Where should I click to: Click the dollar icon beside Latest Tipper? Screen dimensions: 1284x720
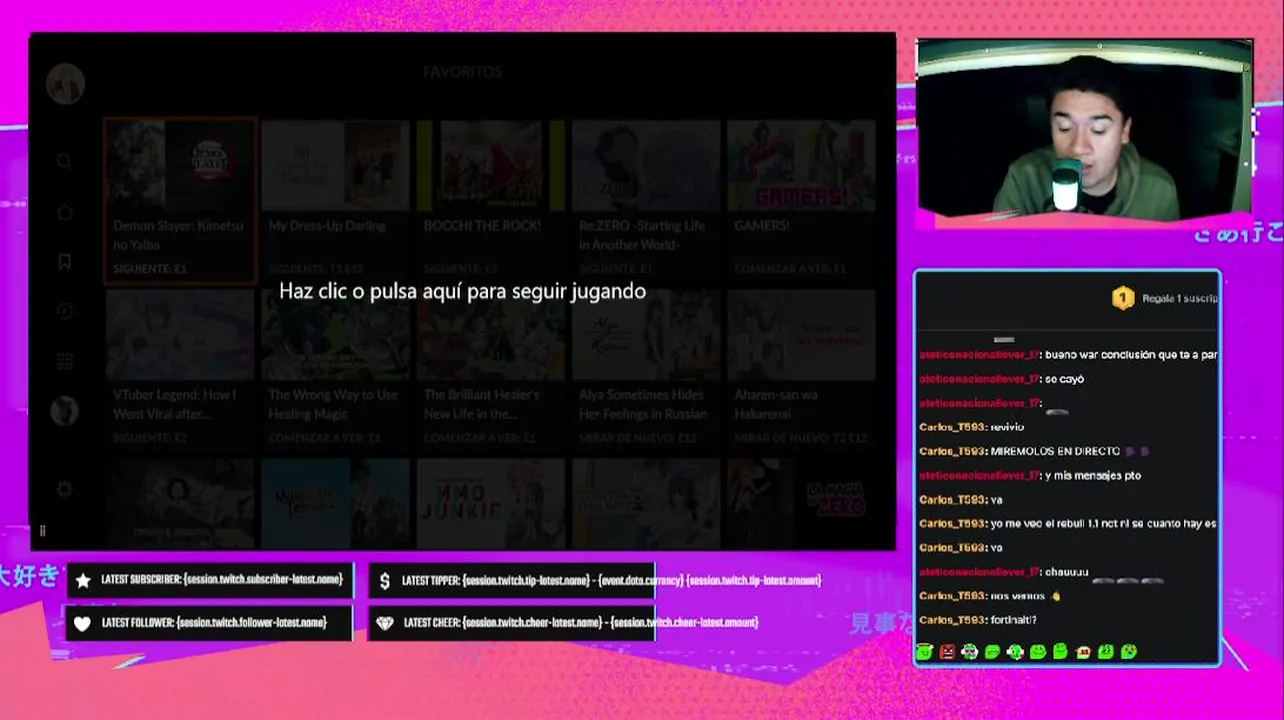pos(385,580)
